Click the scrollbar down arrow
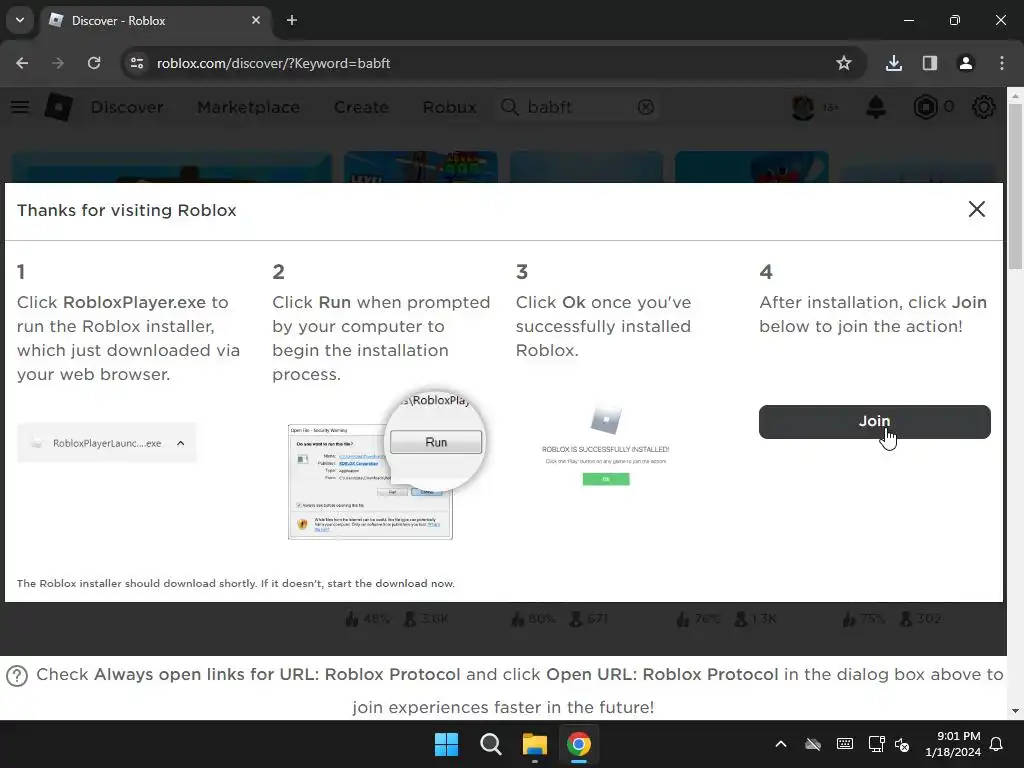Viewport: 1024px width, 768px height. pyautogui.click(x=1015, y=711)
